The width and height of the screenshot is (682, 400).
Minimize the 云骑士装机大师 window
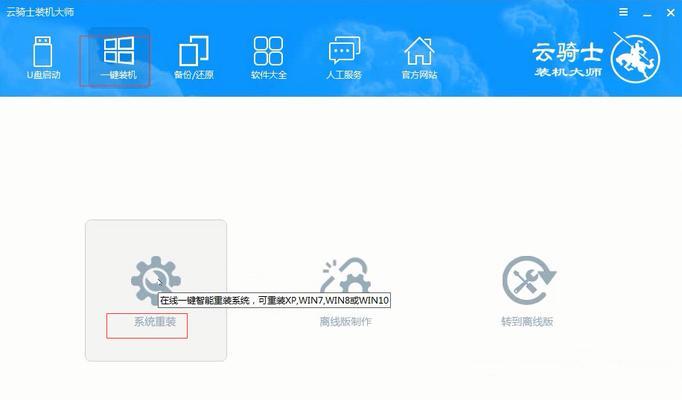[647, 13]
